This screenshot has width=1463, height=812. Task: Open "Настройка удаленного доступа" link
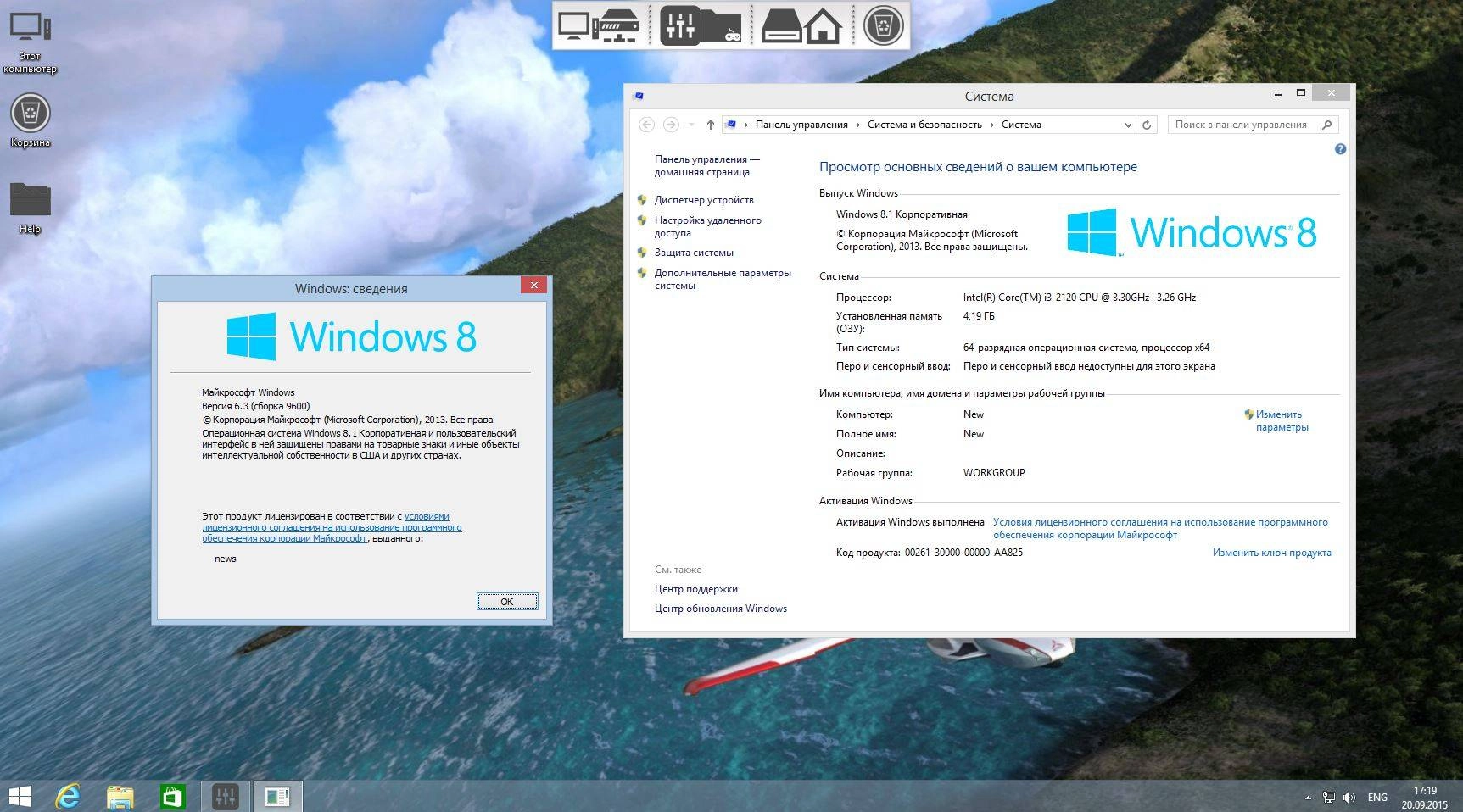click(708, 226)
